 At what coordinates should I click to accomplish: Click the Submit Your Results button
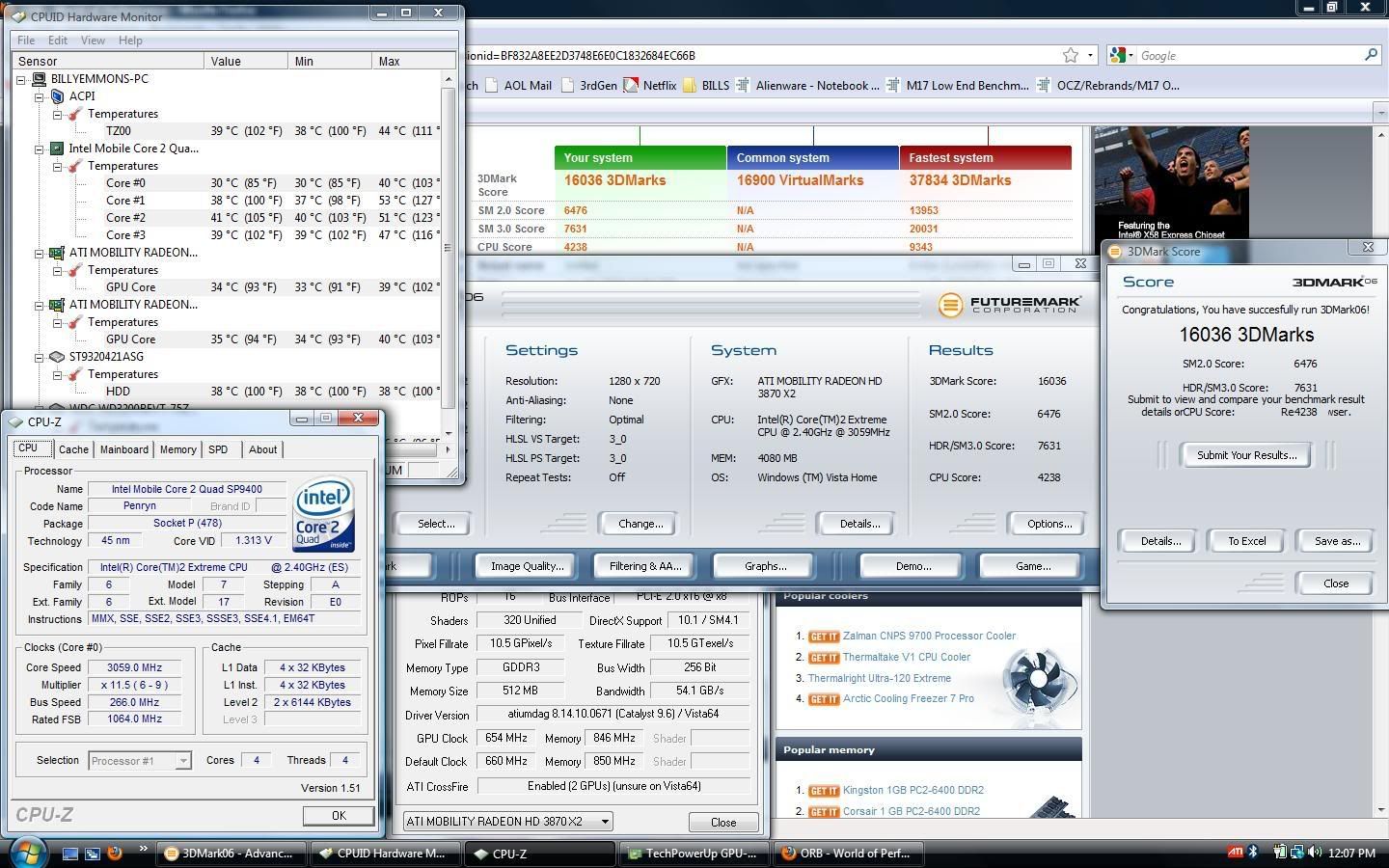click(1246, 455)
